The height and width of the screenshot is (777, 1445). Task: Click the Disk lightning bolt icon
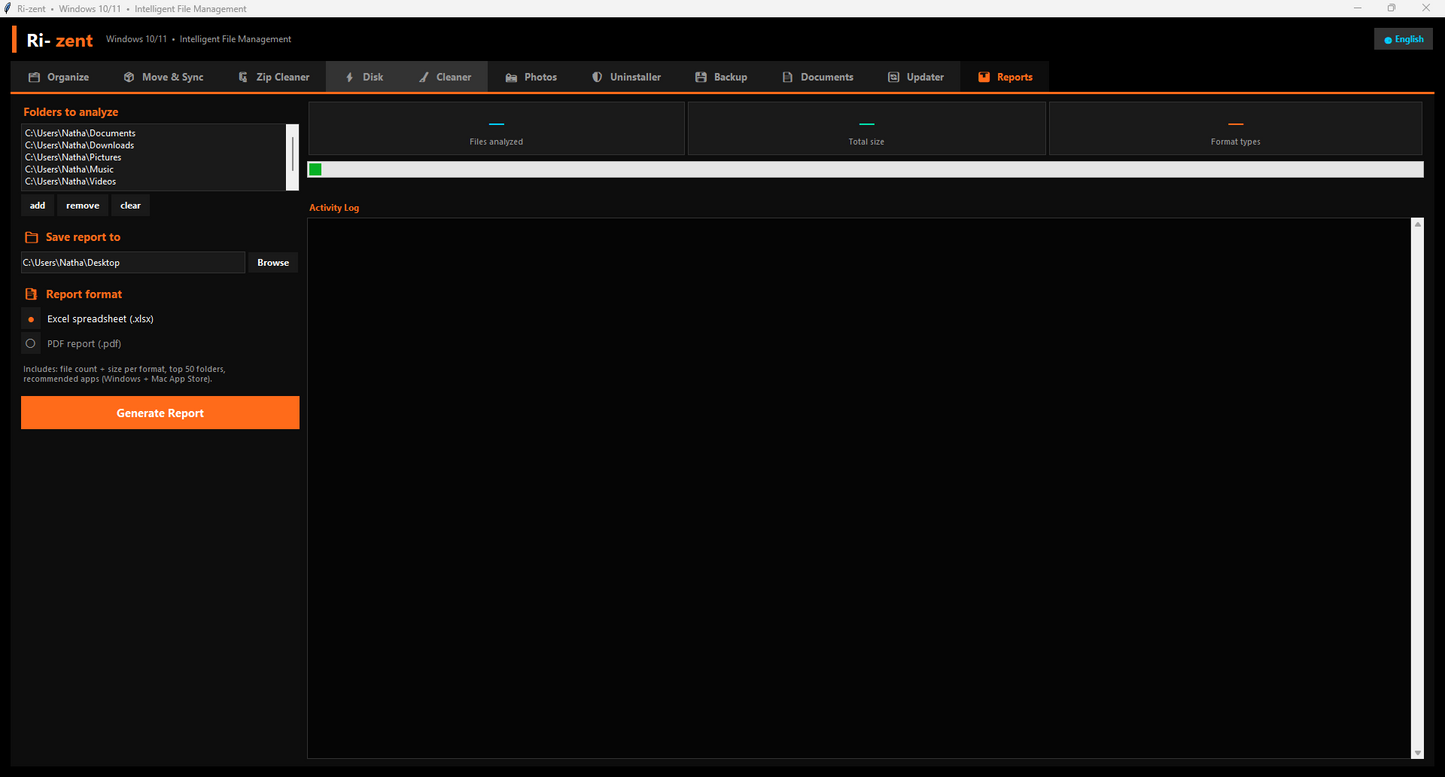pos(349,77)
